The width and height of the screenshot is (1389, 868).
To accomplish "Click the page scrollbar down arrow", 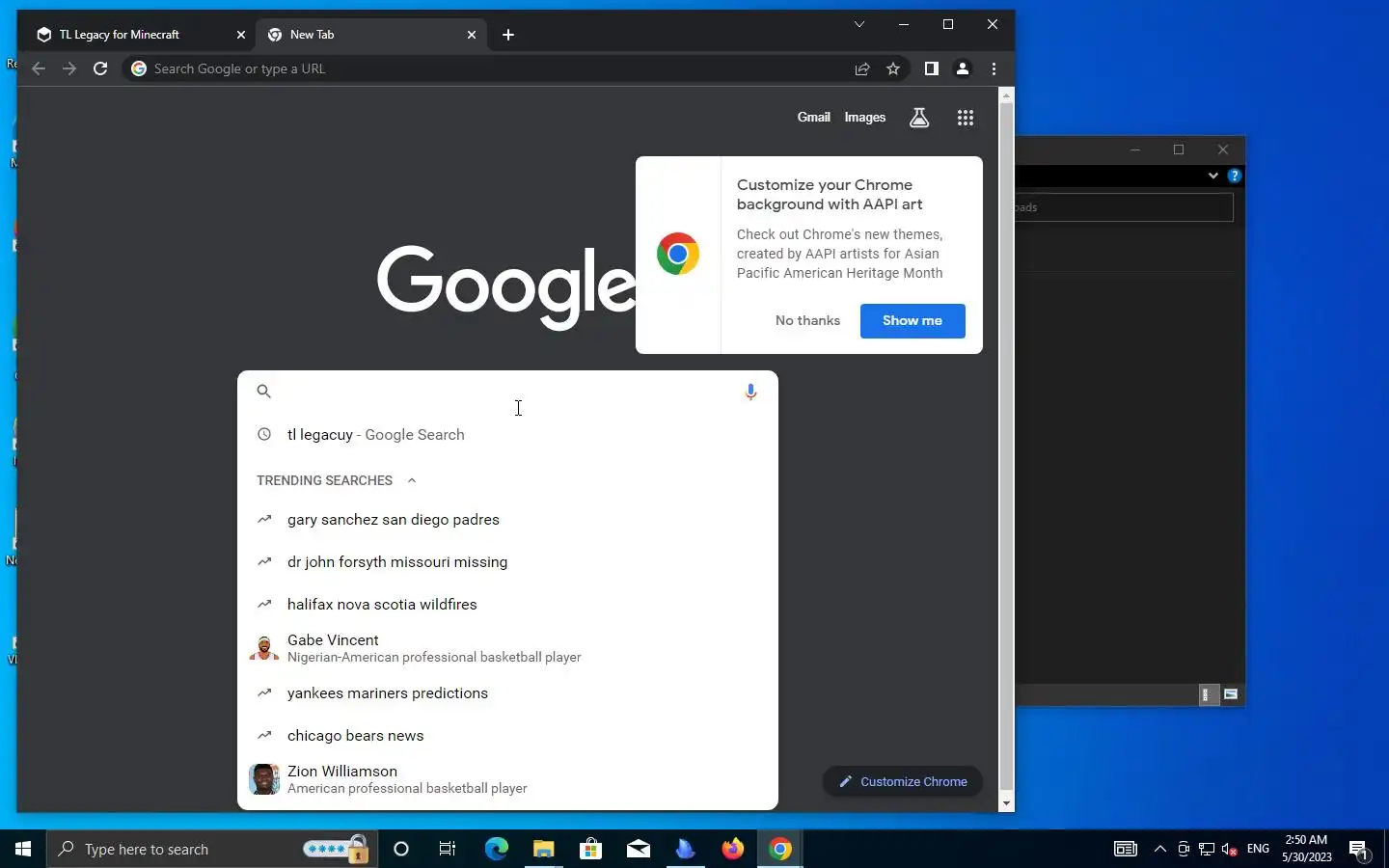I will click(x=1007, y=803).
